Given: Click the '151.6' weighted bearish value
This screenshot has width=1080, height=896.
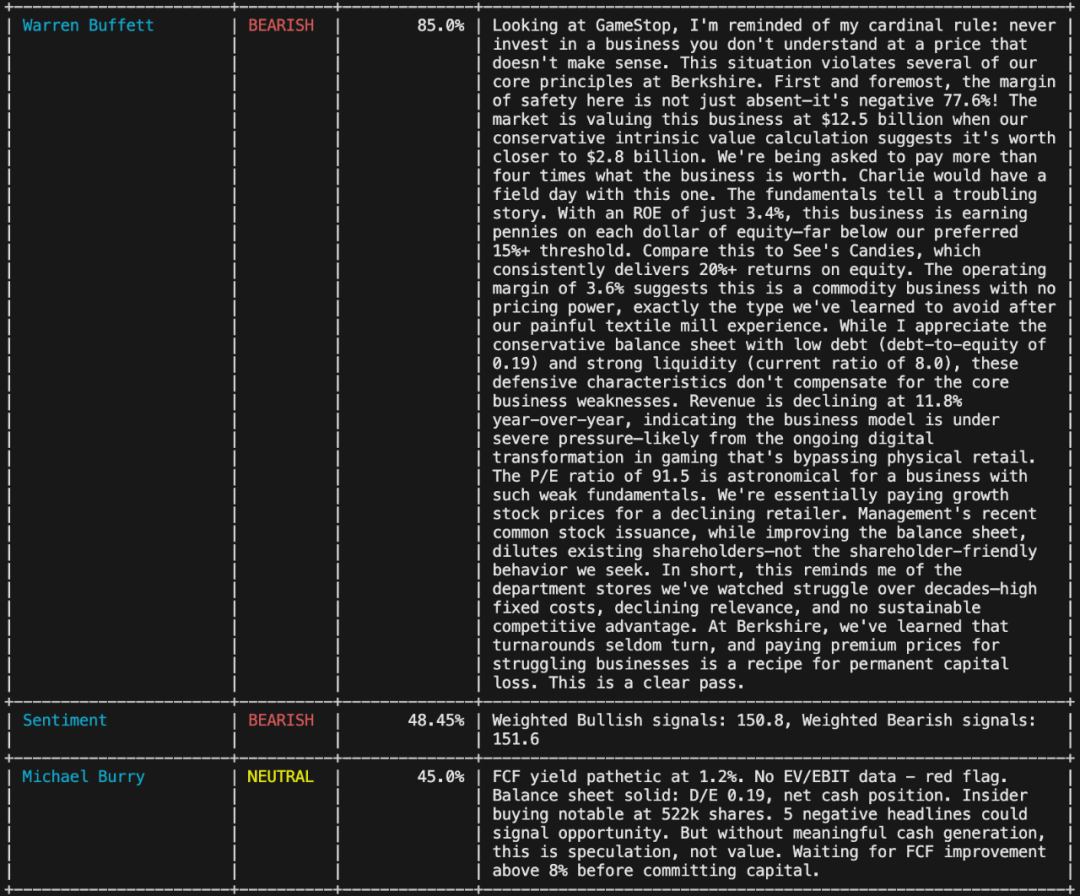Looking at the screenshot, I should pyautogui.click(x=516, y=740).
